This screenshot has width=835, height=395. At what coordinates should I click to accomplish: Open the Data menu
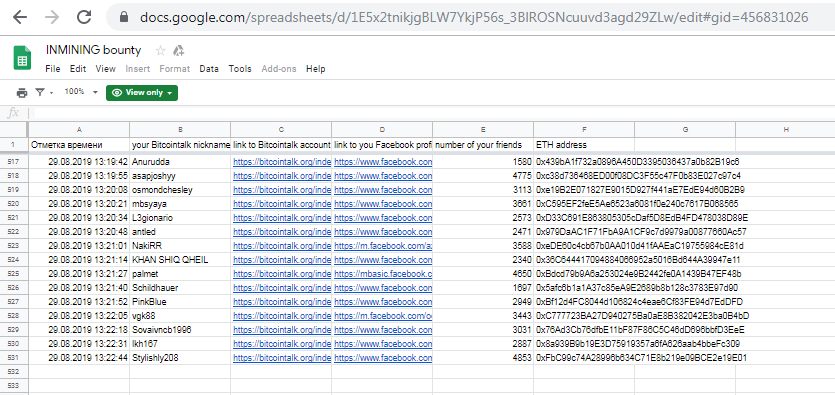tap(209, 69)
